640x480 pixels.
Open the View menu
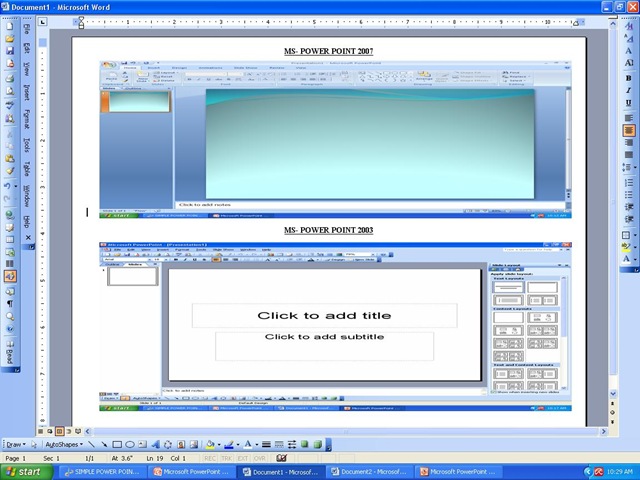coord(27,69)
